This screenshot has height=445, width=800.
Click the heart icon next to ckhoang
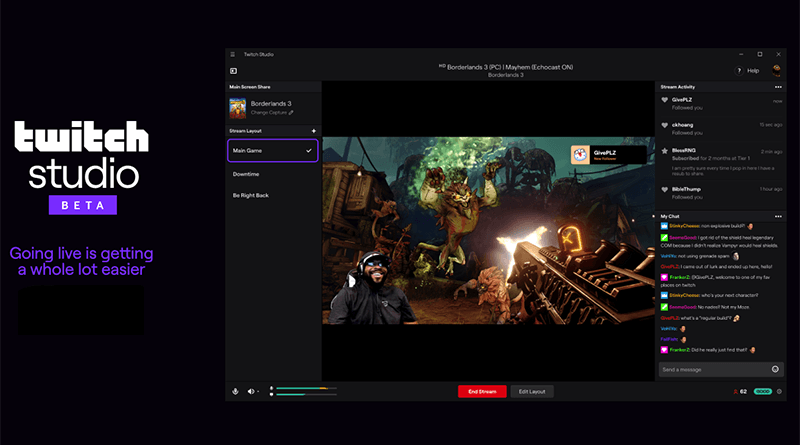point(664,125)
